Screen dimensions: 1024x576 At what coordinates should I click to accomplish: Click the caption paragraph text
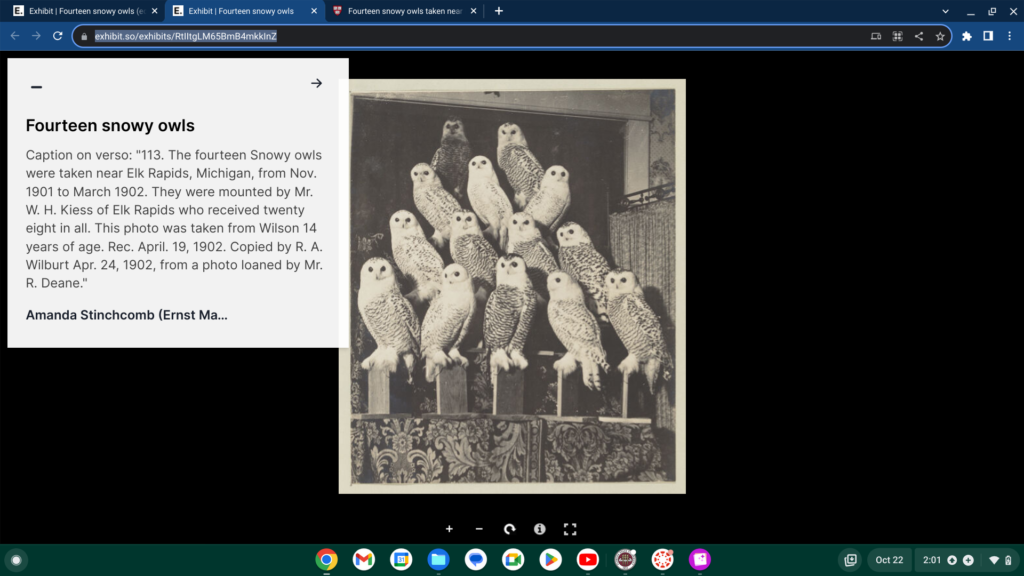point(174,219)
